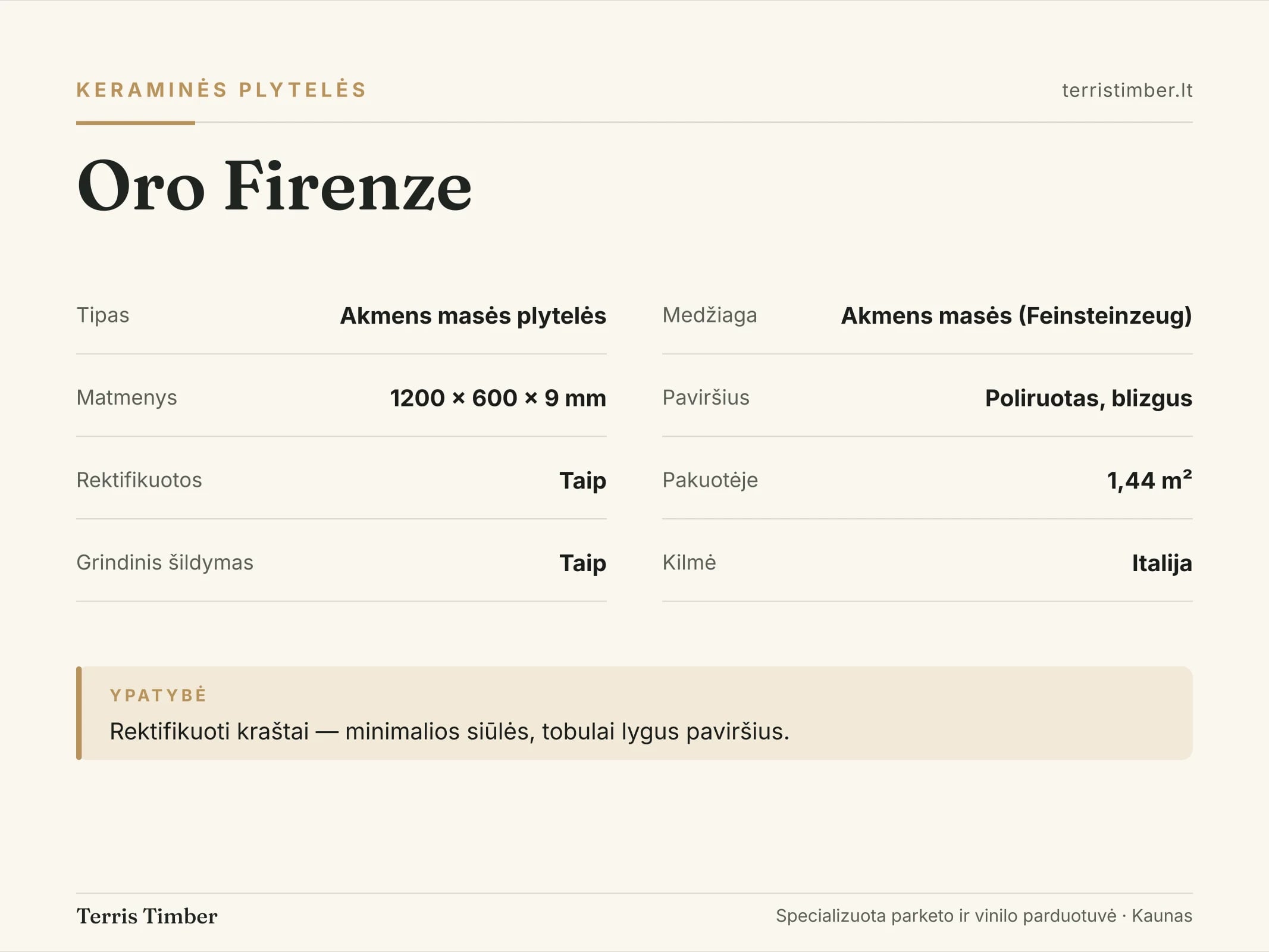Select the Oro Firenze product title
This screenshot has height=952, width=1269.
(x=274, y=186)
